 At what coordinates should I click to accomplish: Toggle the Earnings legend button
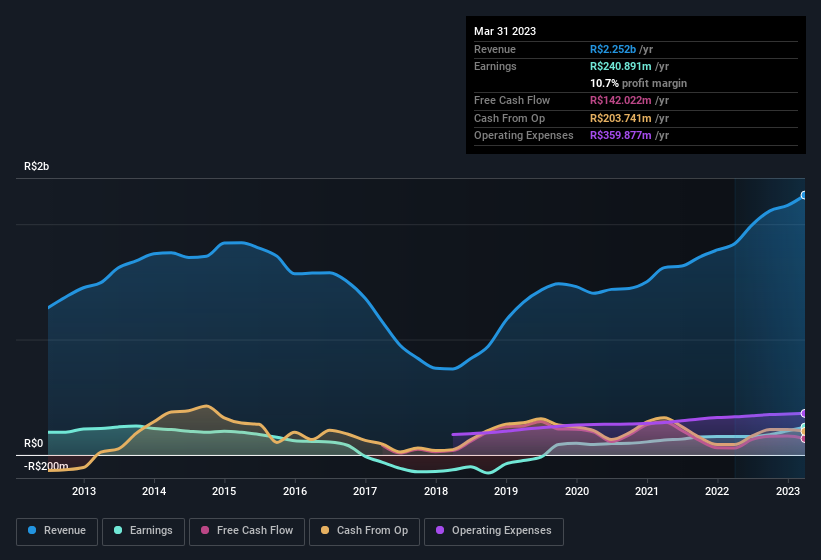[x=143, y=531]
